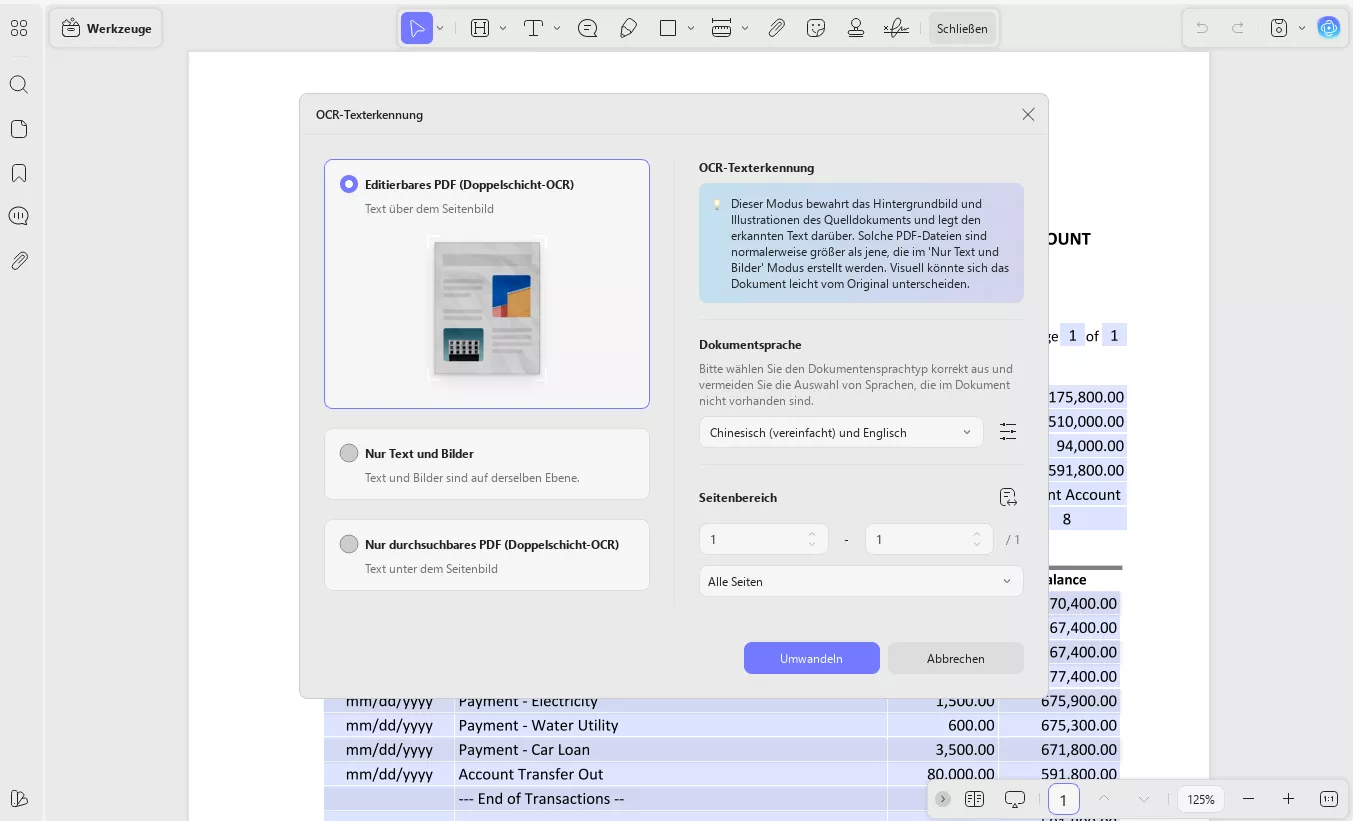The width and height of the screenshot is (1353, 821).
Task: Open the attachments paperclip in sidebar
Action: [x=19, y=261]
